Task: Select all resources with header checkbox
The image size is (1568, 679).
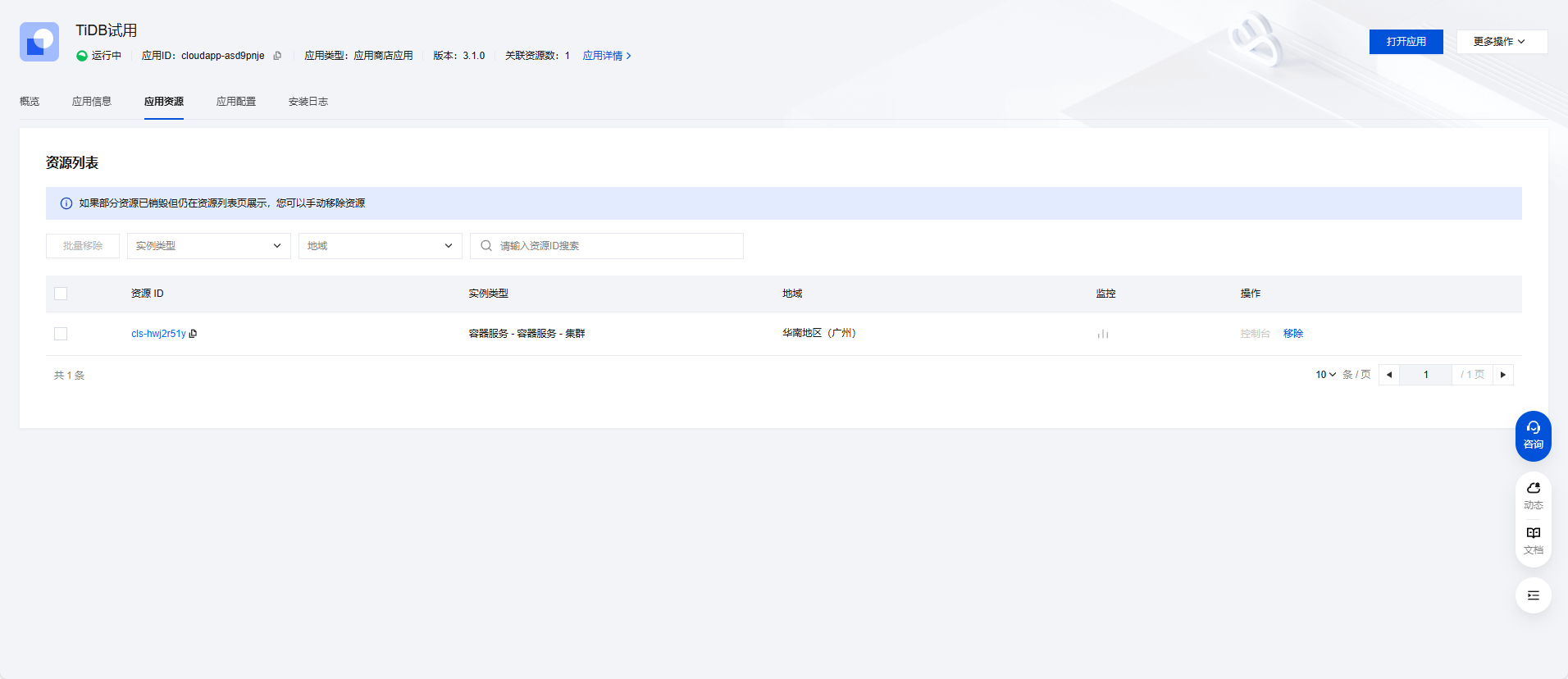Action: (x=61, y=294)
